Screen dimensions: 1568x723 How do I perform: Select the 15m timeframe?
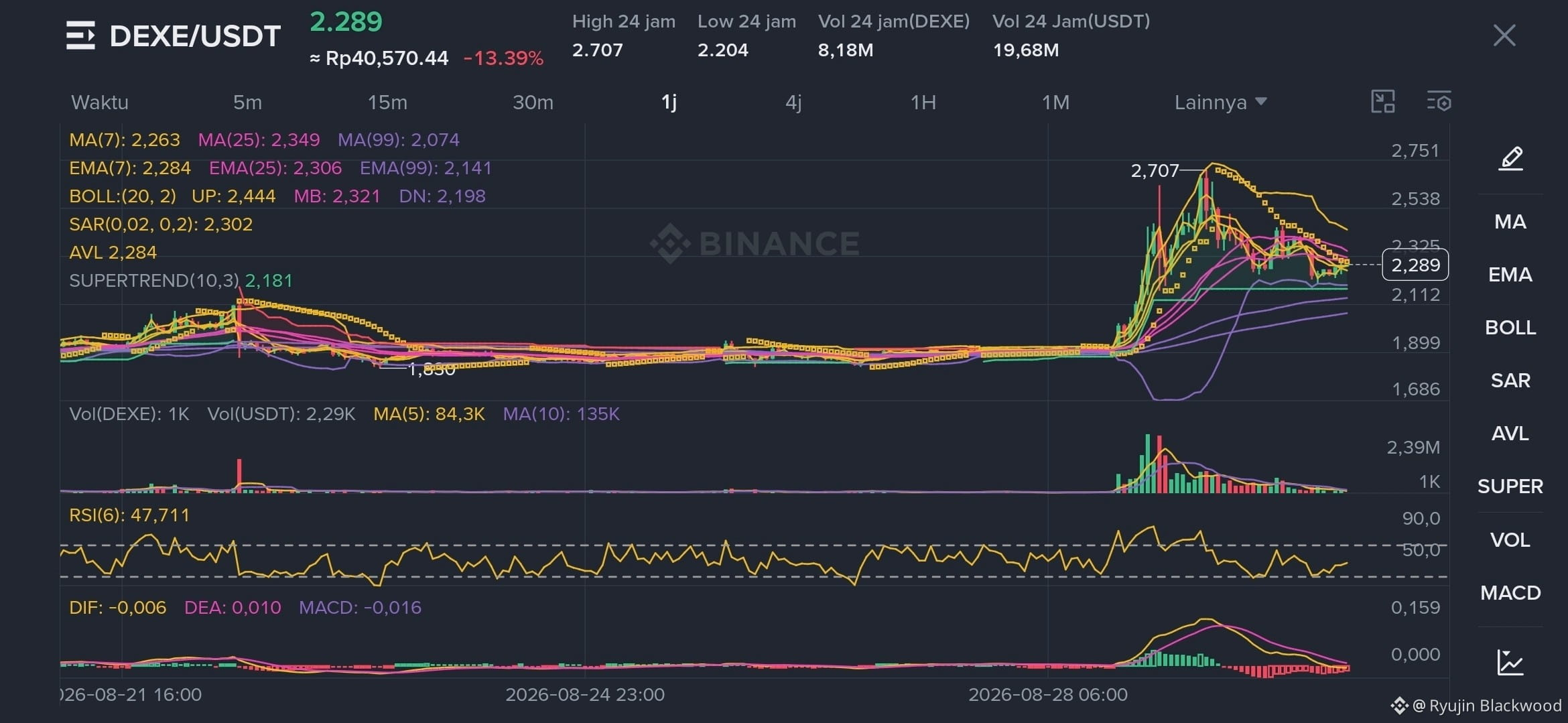pyautogui.click(x=387, y=102)
